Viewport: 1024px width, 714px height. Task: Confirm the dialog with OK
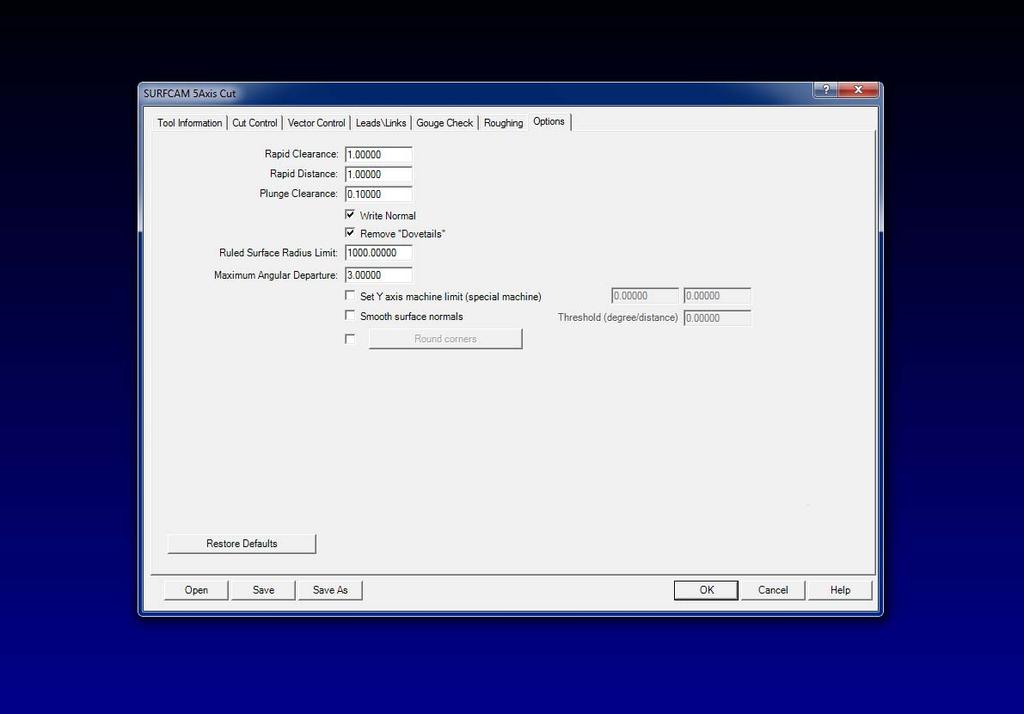tap(707, 590)
